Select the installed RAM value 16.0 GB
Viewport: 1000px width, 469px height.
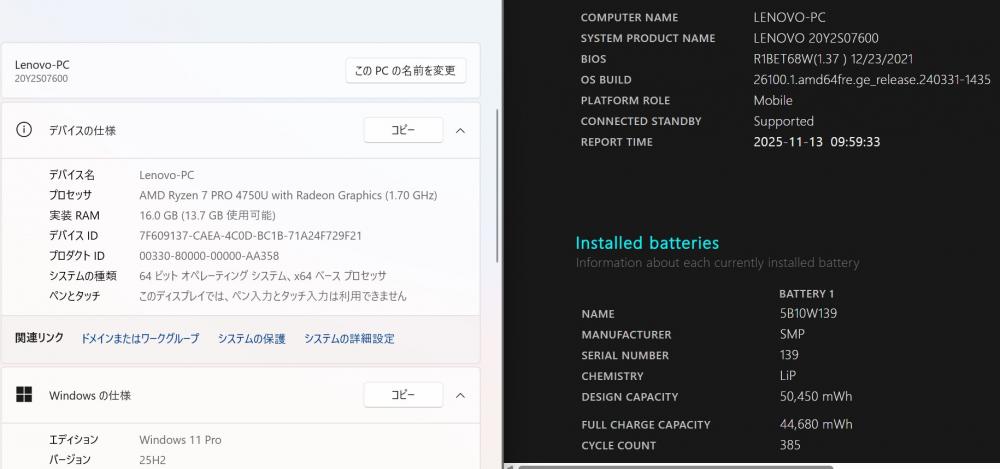(207, 216)
